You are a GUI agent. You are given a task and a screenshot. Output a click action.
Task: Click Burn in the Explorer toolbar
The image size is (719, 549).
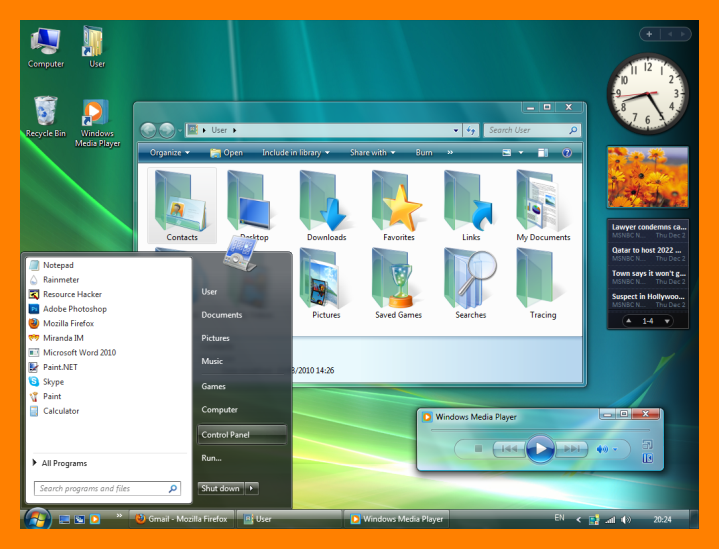click(424, 153)
